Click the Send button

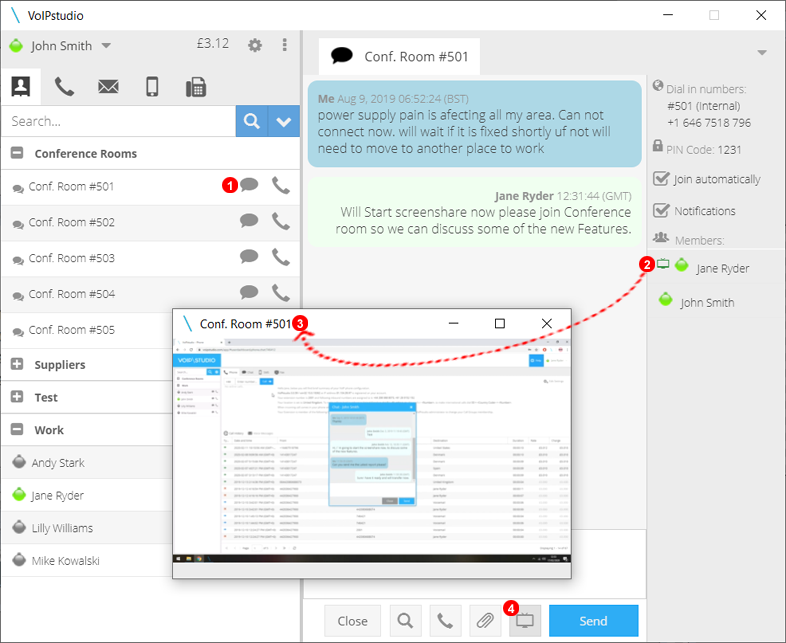pyautogui.click(x=594, y=621)
